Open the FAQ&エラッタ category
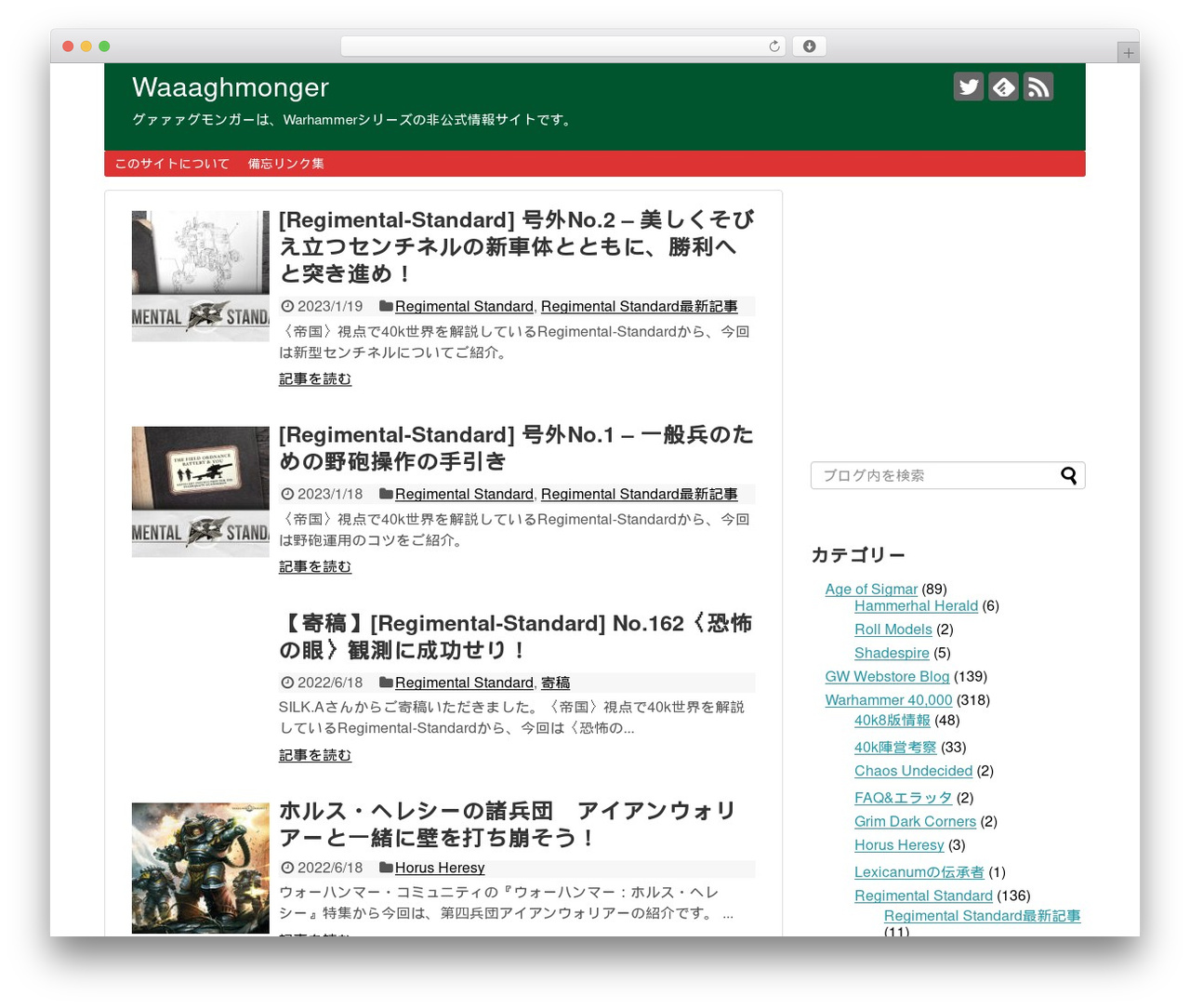This screenshot has width=1190, height=1008. (x=903, y=798)
